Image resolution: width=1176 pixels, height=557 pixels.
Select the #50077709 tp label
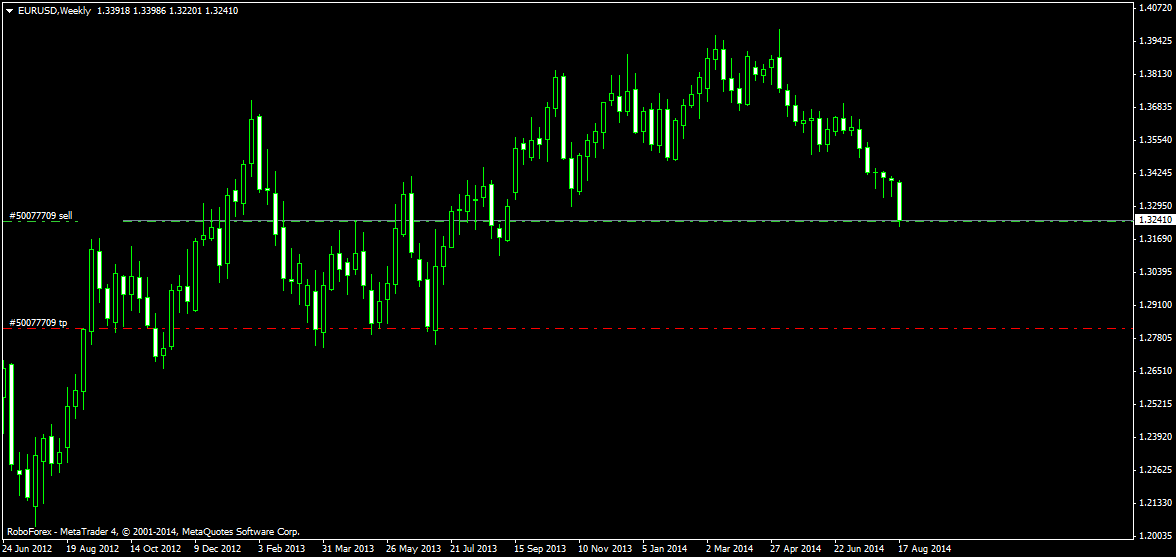pos(38,322)
